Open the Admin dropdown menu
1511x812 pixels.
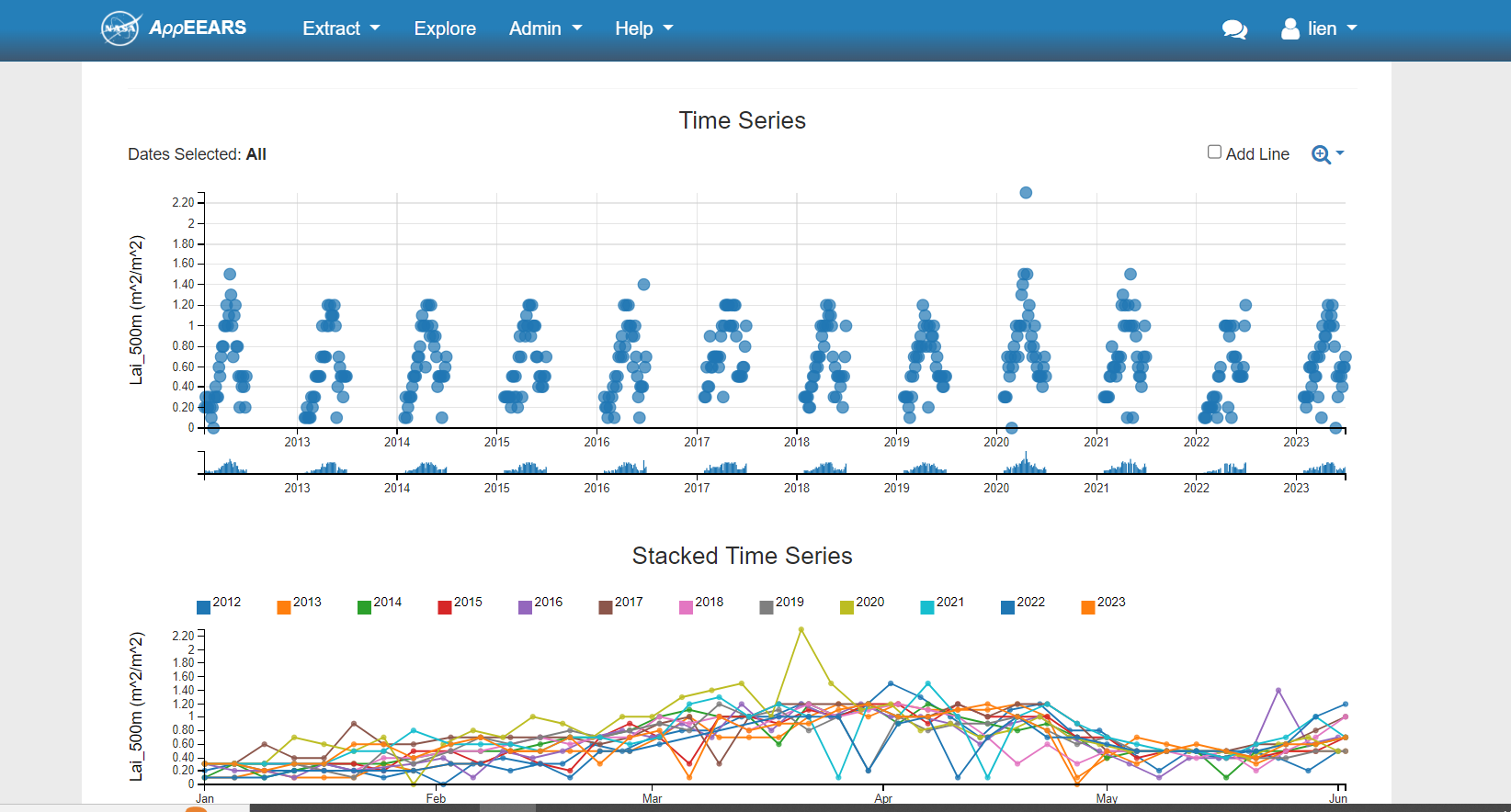pyautogui.click(x=546, y=28)
